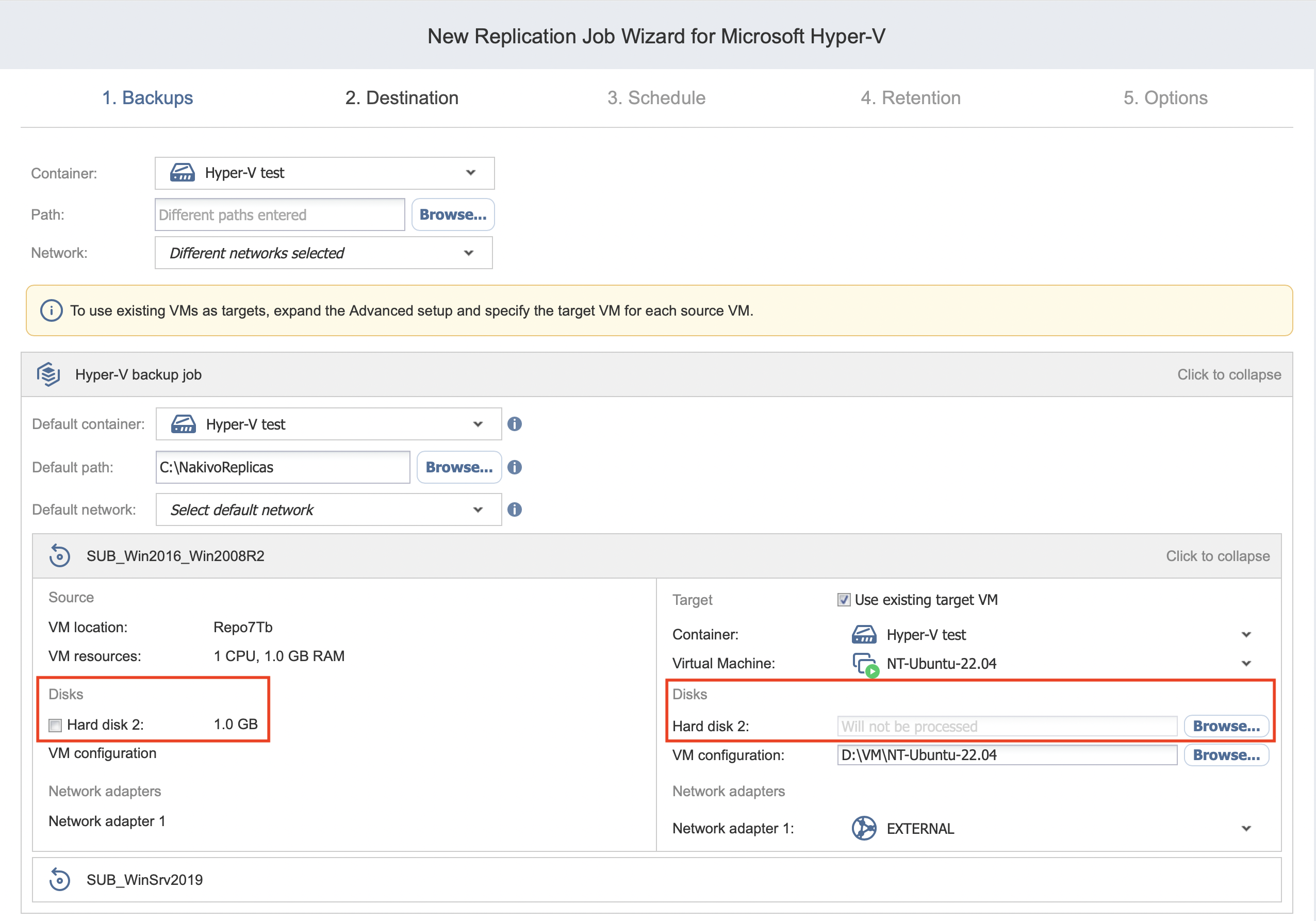Check the Hard disk 2 checkbox
Viewport: 1316px width, 921px height.
click(x=56, y=725)
